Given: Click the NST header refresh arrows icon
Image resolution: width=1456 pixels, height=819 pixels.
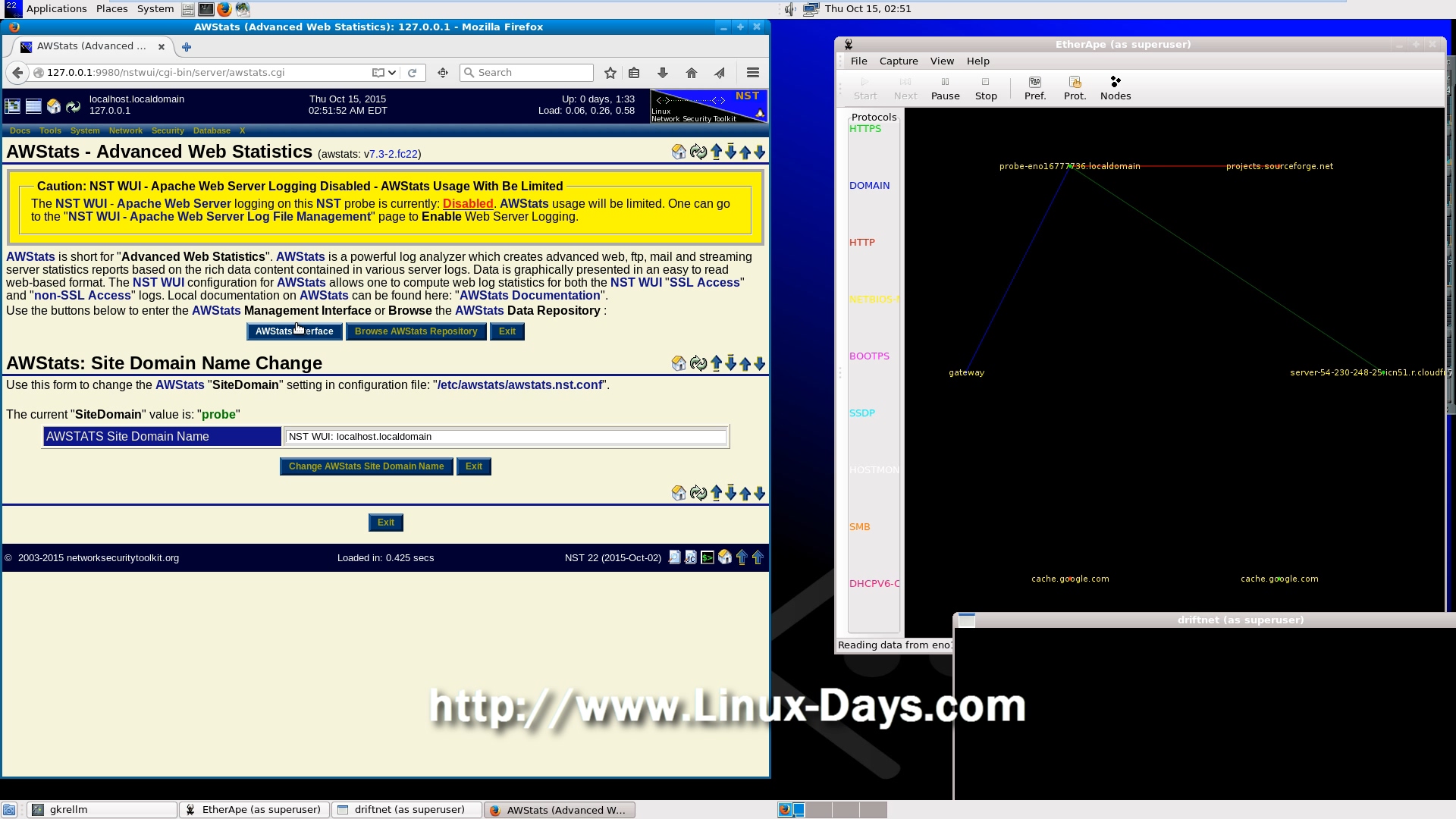Looking at the screenshot, I should click(74, 107).
